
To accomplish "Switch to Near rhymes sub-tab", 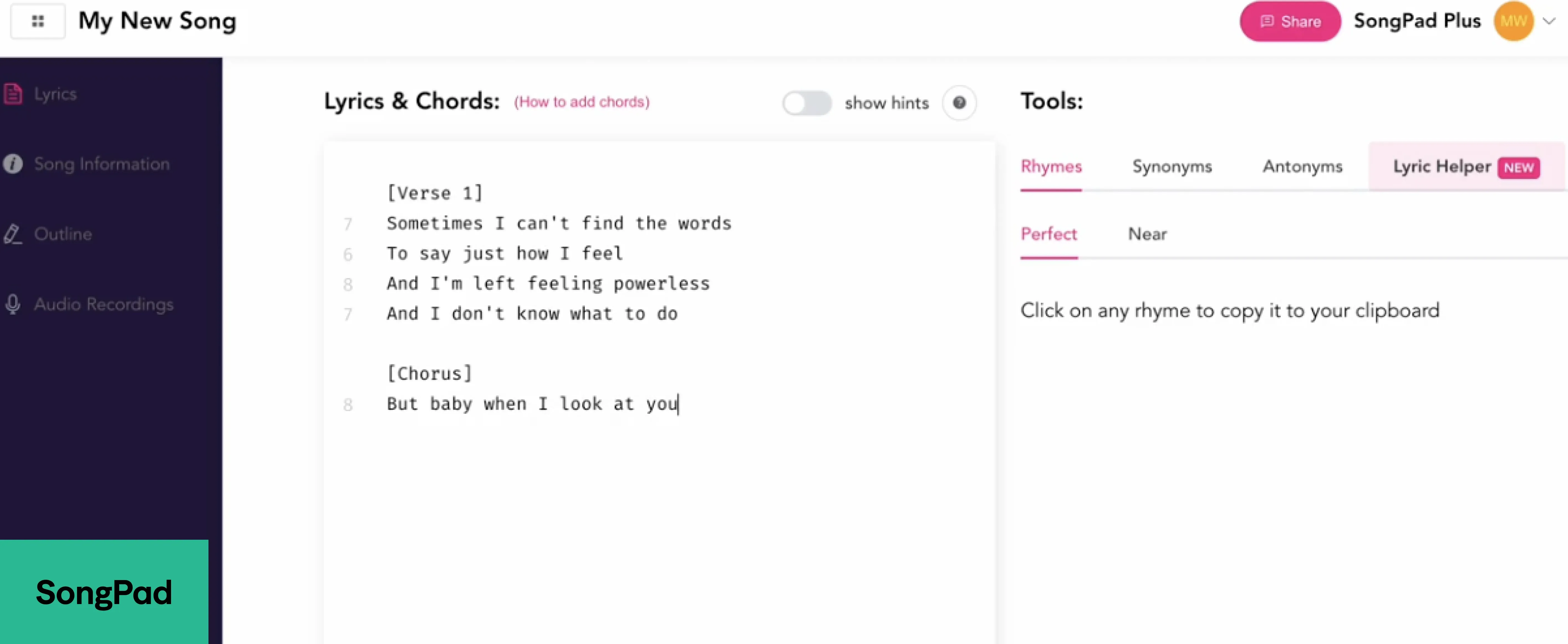I will tap(1147, 234).
